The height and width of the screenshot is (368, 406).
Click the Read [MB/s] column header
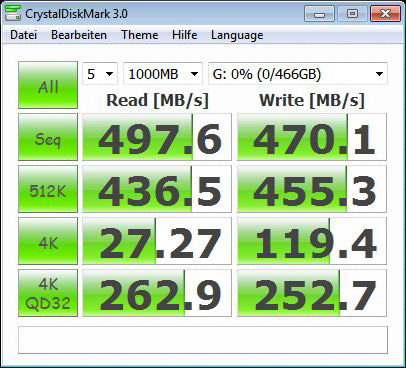157,100
